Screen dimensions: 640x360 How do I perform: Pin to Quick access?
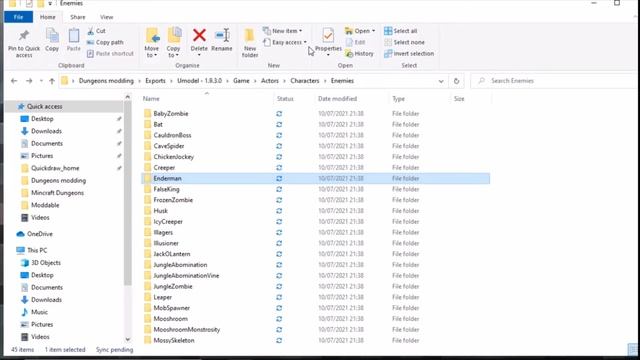tap(24, 43)
